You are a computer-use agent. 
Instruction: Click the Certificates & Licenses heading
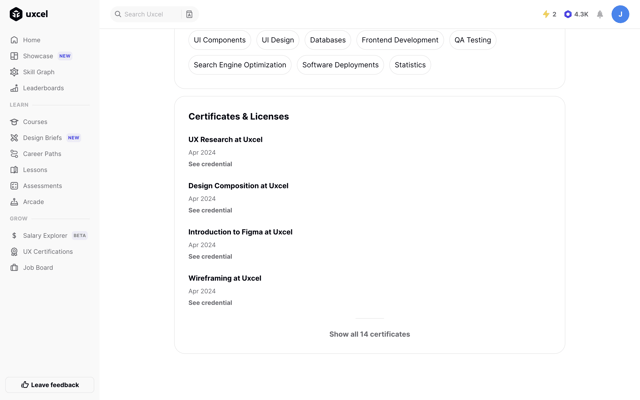[x=239, y=116]
